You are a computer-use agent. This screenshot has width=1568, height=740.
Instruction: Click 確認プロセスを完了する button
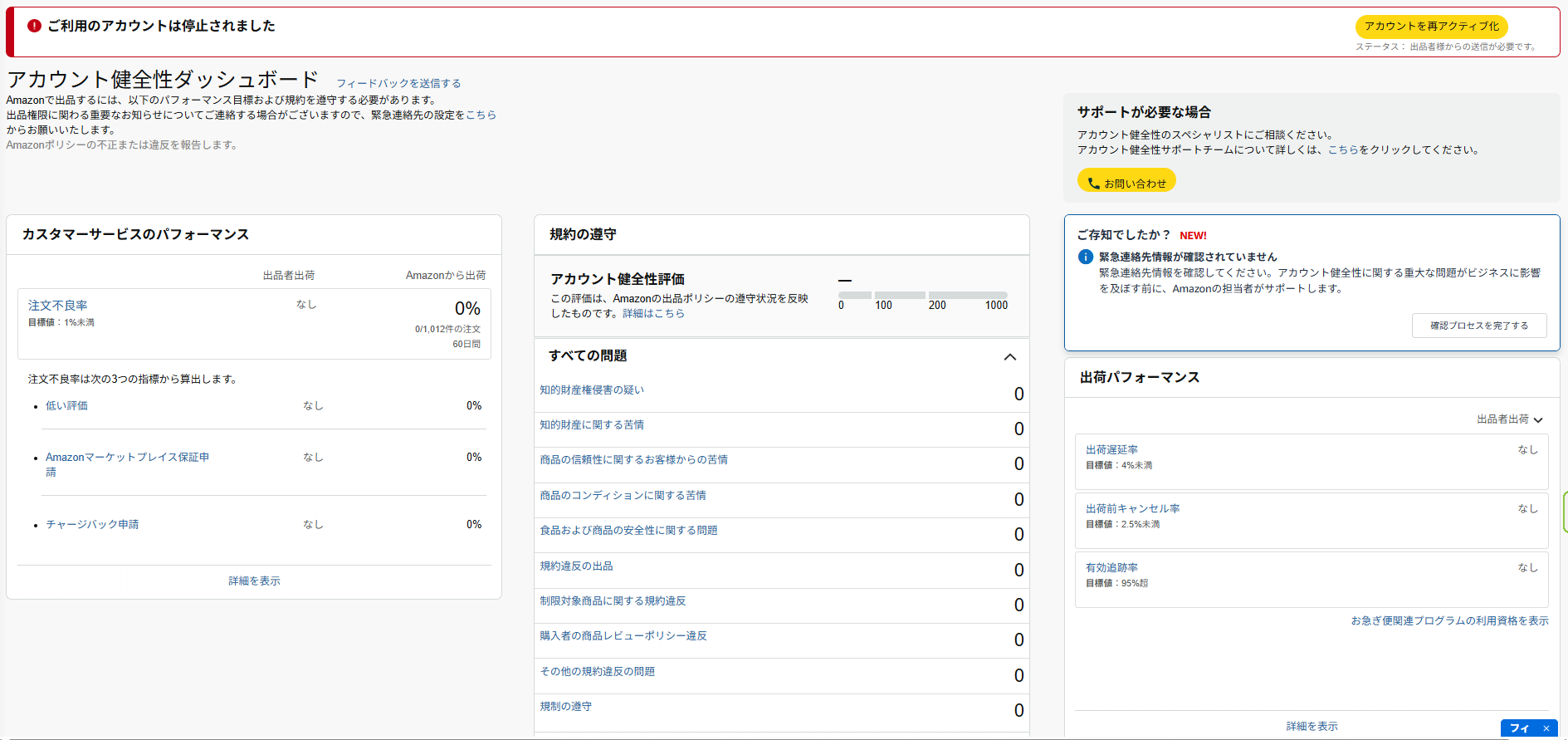pyautogui.click(x=1479, y=326)
